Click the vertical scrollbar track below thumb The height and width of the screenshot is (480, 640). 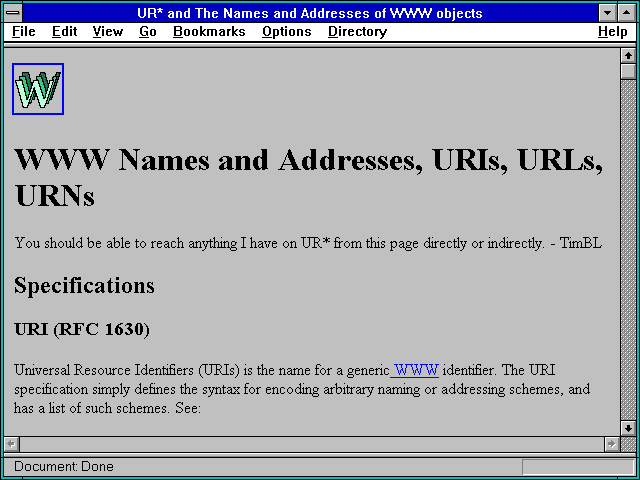pos(628,250)
